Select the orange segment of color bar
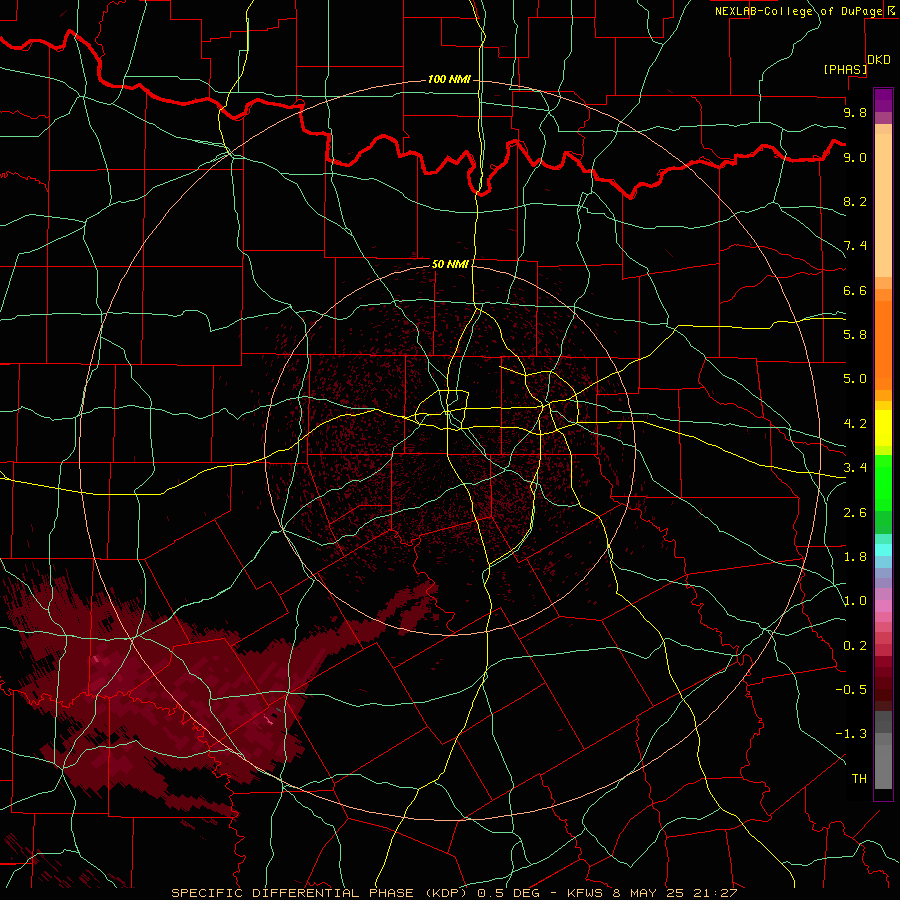Screen dimensions: 900x900 click(x=883, y=346)
